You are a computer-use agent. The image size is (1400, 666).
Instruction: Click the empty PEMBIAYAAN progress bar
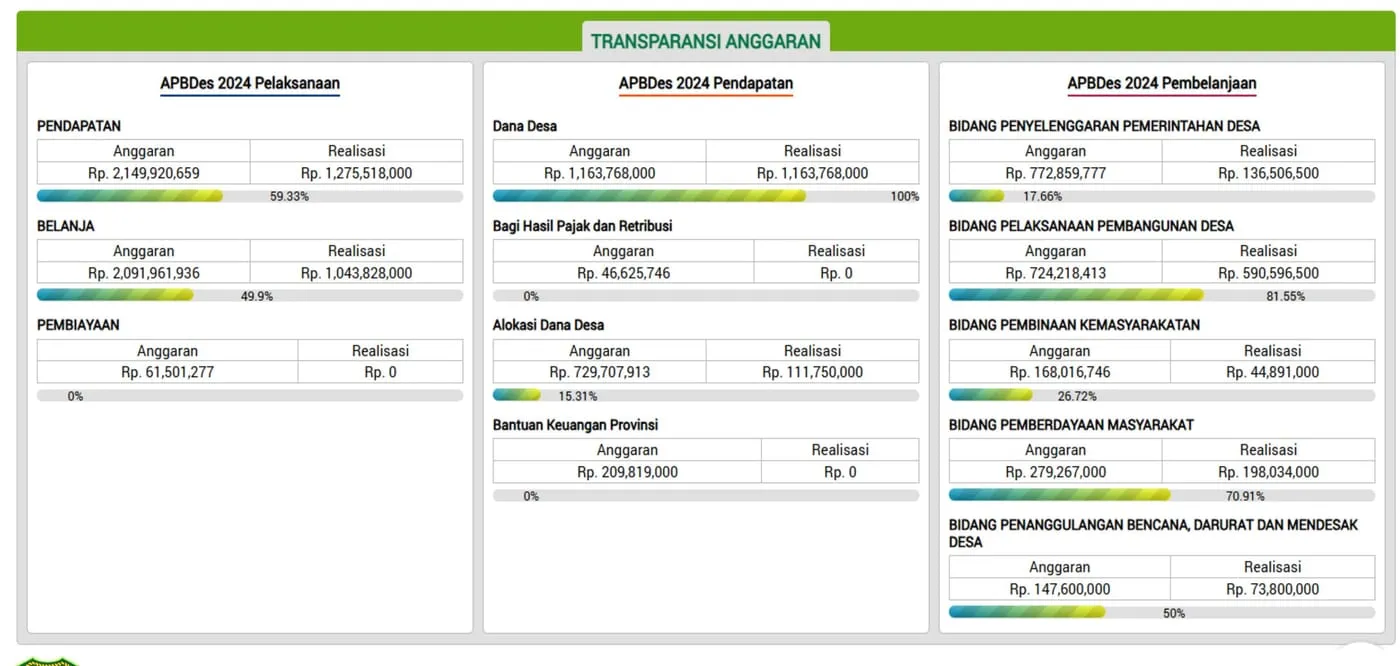pos(250,395)
